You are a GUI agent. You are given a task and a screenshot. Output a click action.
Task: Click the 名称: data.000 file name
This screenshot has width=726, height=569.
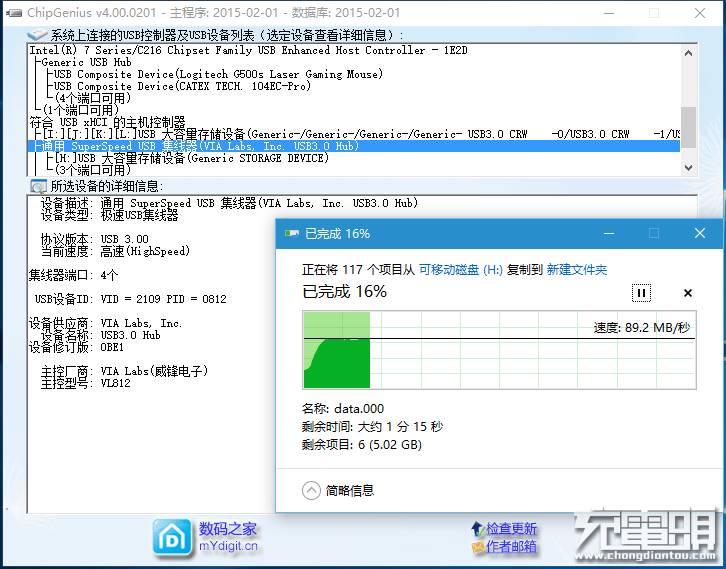point(343,408)
